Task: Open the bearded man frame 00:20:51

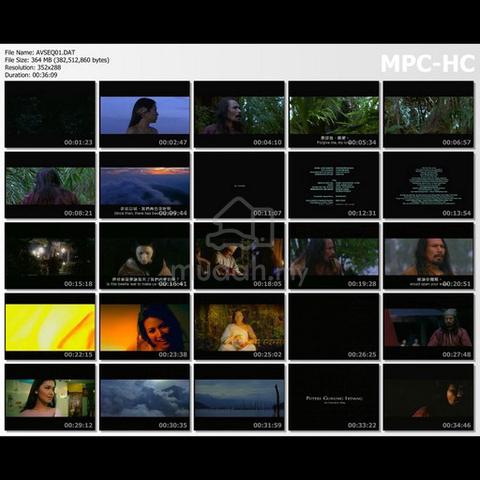Action: click(x=429, y=256)
